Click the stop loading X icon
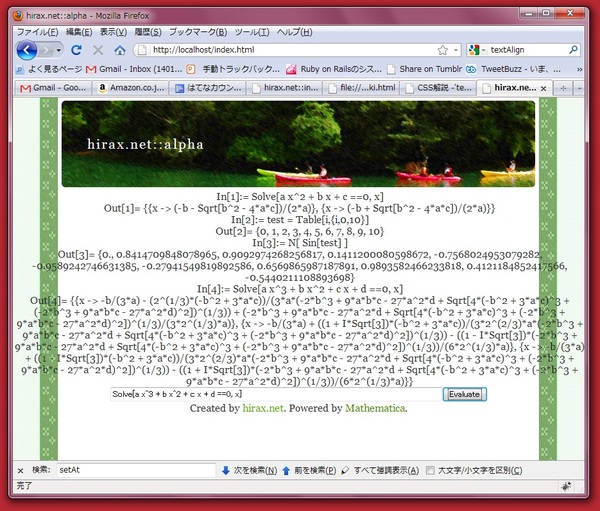Screen dimensions: 600x511 click(x=98, y=50)
